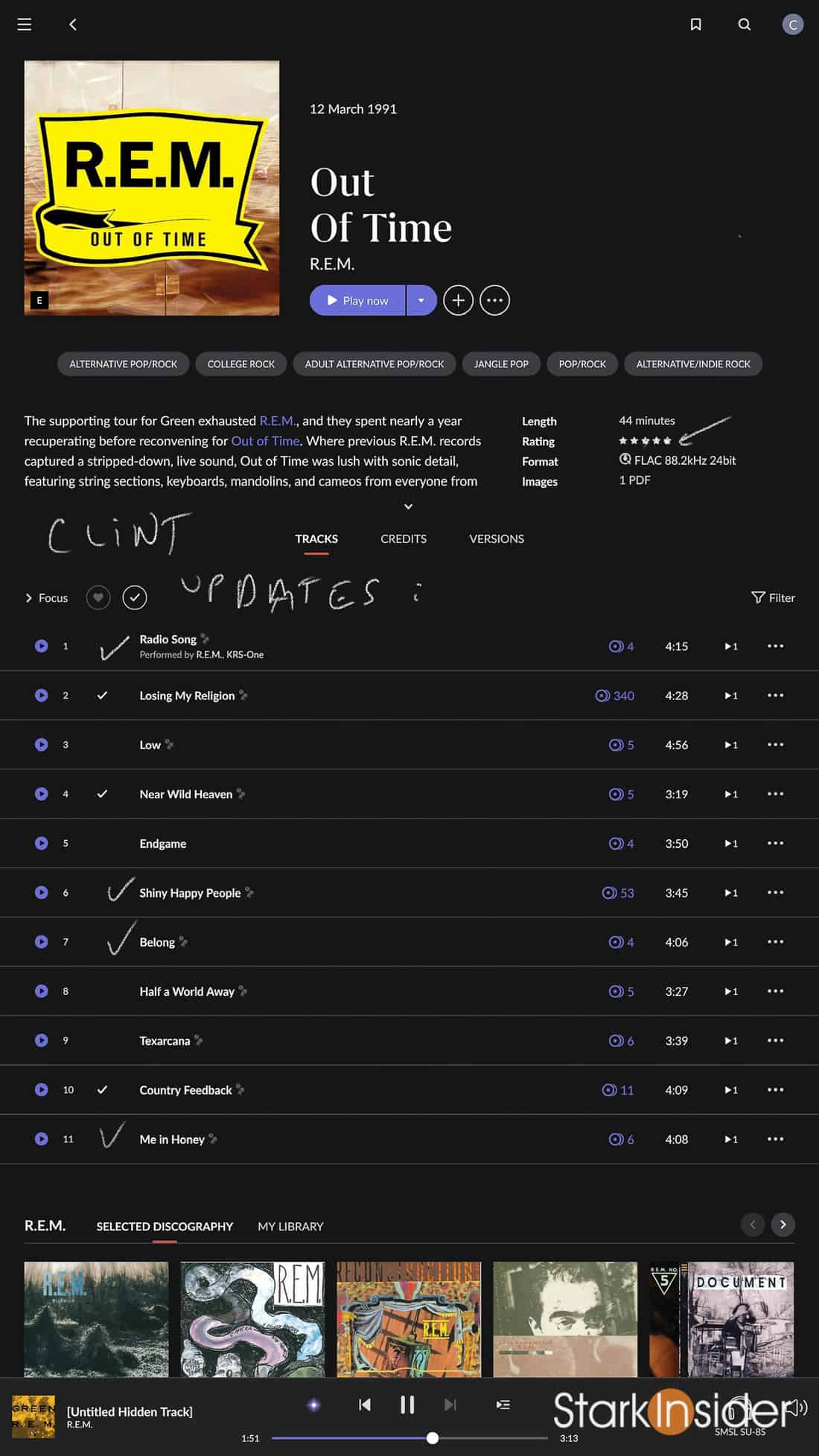Open the bookmarks icon
Viewport: 819px width, 1456px height.
click(695, 25)
